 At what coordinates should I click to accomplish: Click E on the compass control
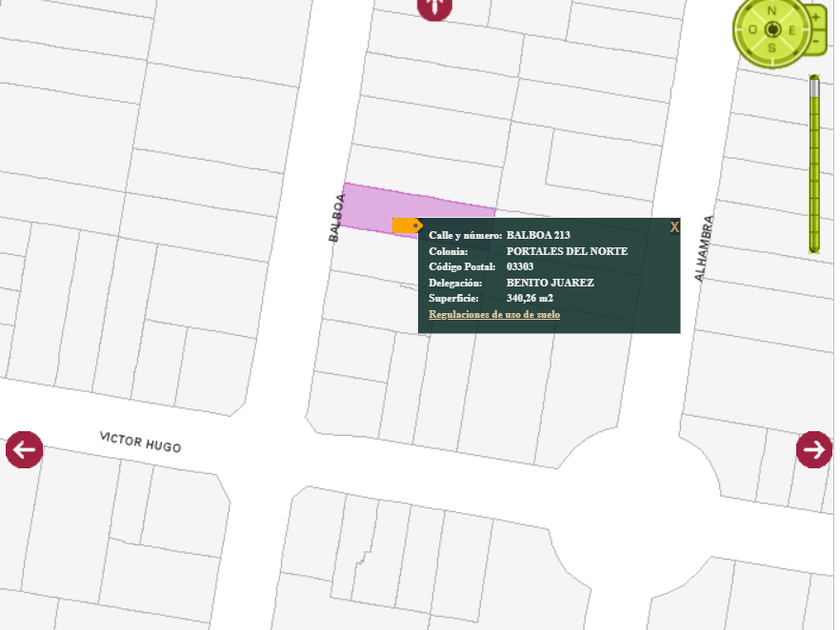point(793,31)
